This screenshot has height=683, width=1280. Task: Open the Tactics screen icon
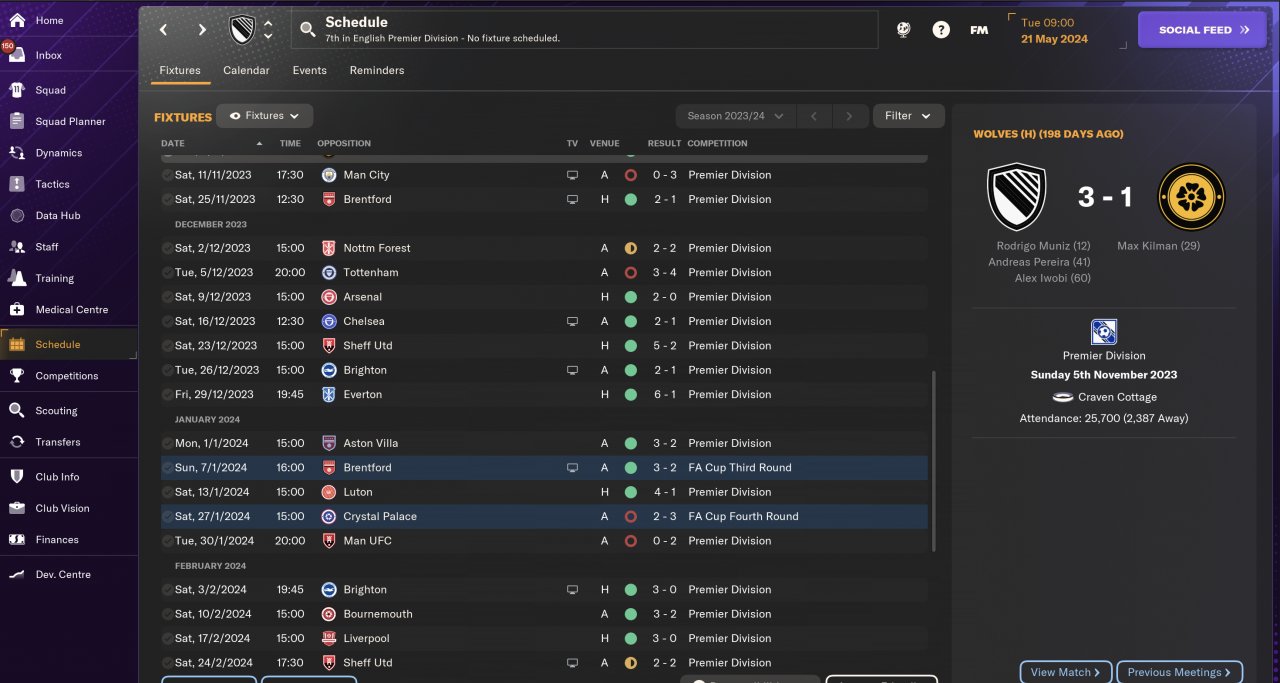(17, 184)
